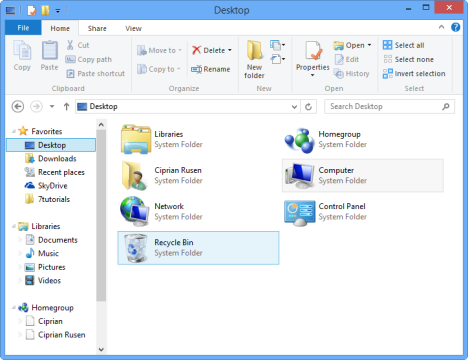
Task: Switch to the View ribbon tab
Action: click(133, 28)
